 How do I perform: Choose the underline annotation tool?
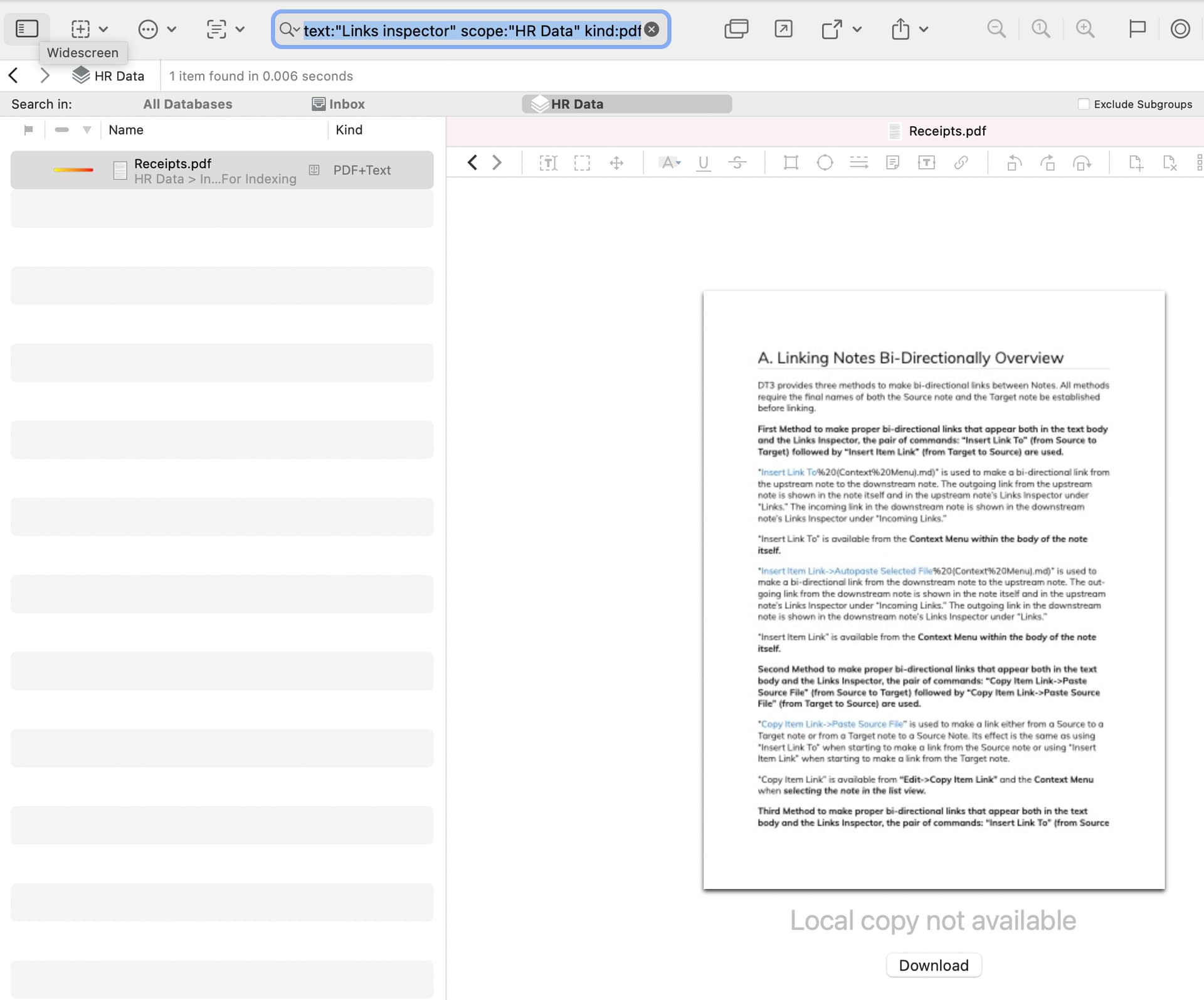click(x=704, y=163)
